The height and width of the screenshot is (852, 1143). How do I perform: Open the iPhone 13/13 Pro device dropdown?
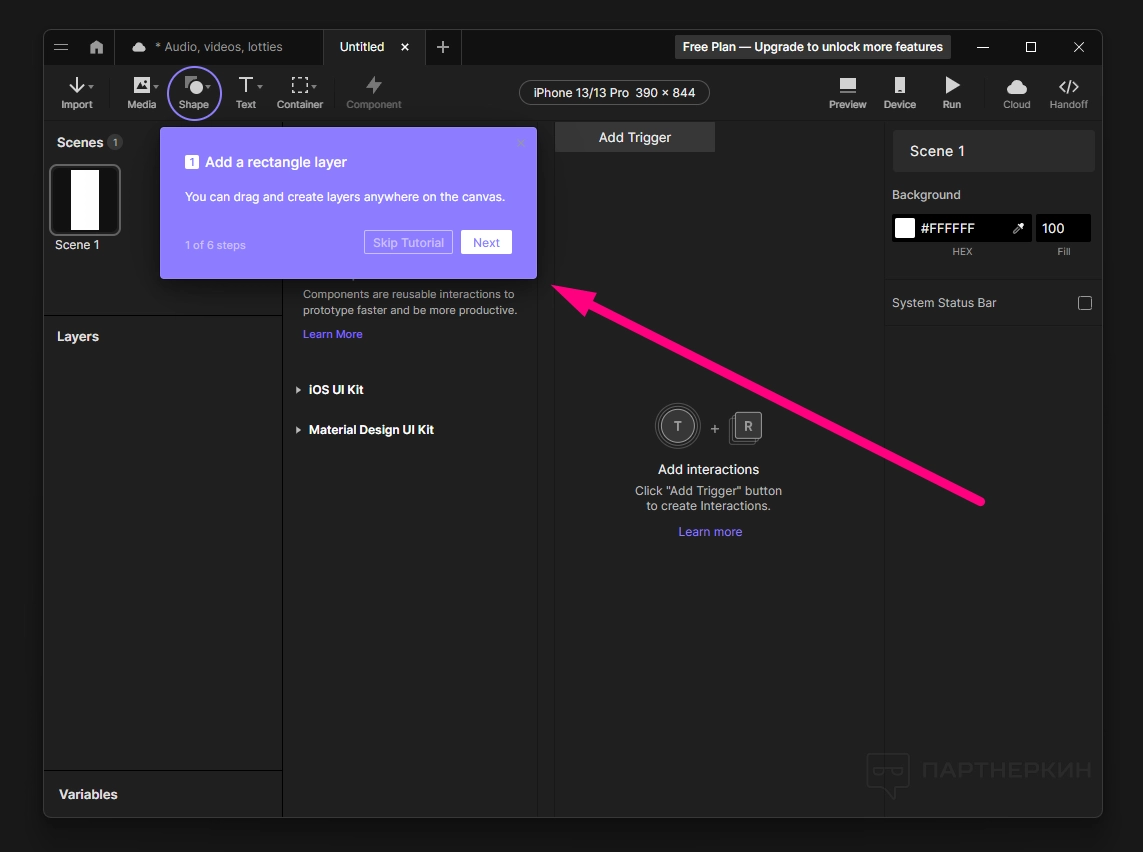(614, 93)
